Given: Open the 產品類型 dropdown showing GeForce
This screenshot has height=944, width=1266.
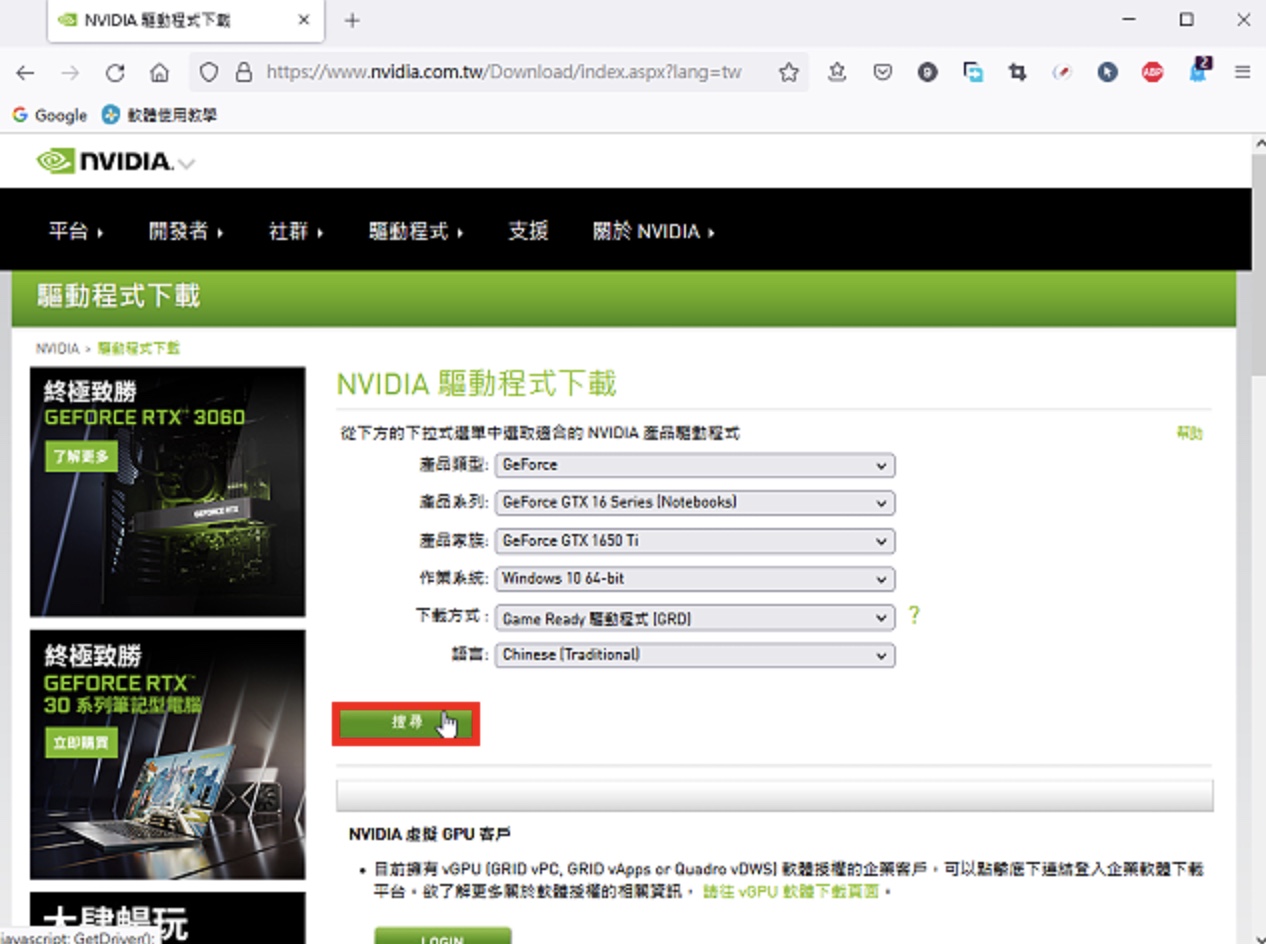Looking at the screenshot, I should click(x=695, y=465).
